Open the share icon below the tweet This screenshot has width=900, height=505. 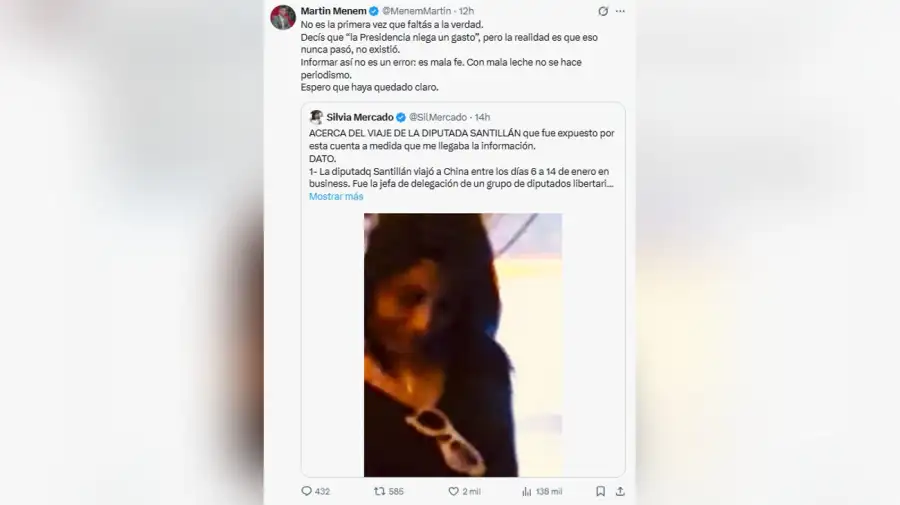620,491
